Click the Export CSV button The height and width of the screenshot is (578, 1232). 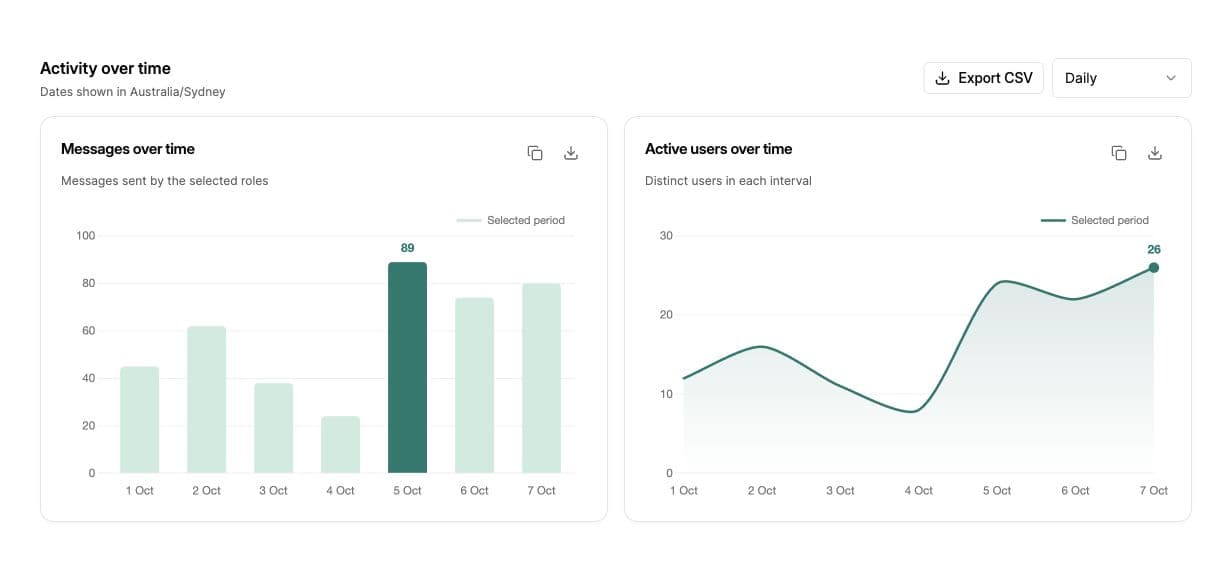tap(984, 78)
